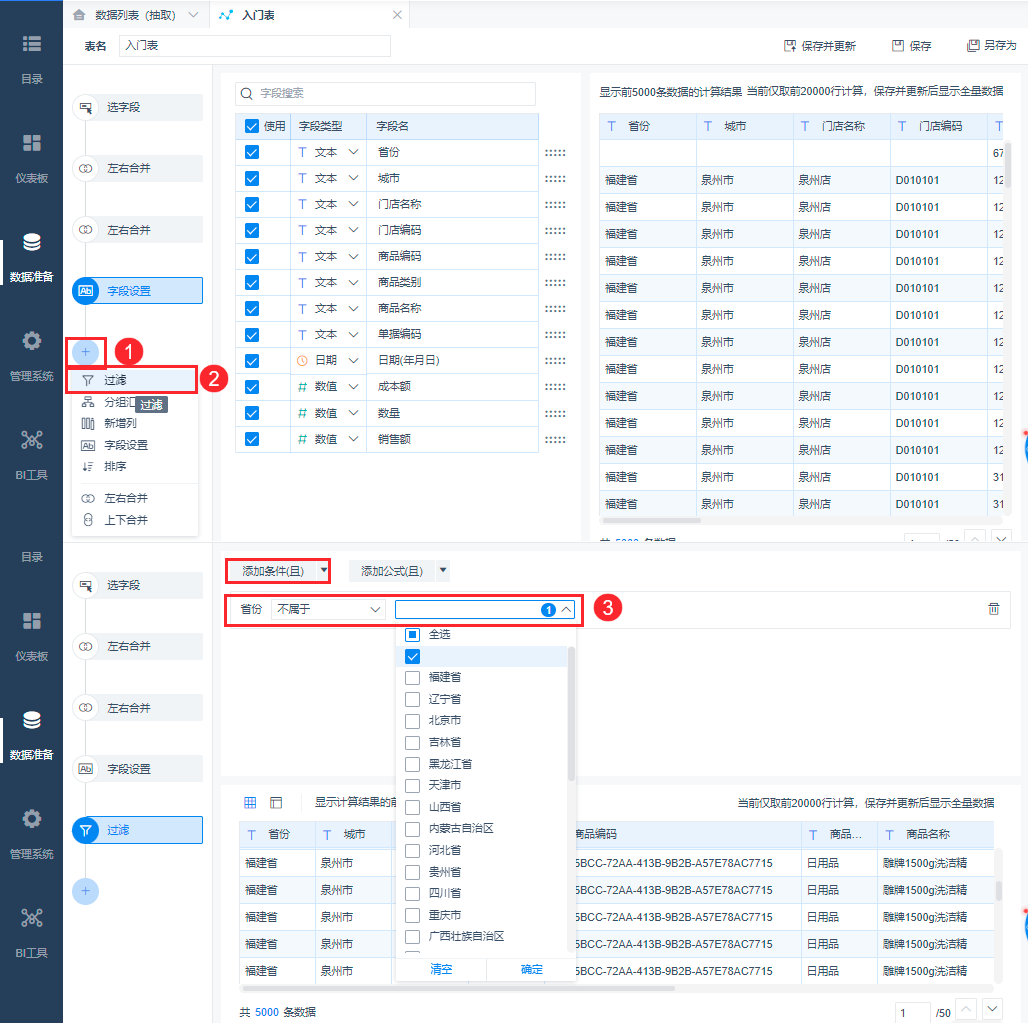This screenshot has width=1028, height=1023.
Task: Check the 四川省 option
Action: point(412,893)
